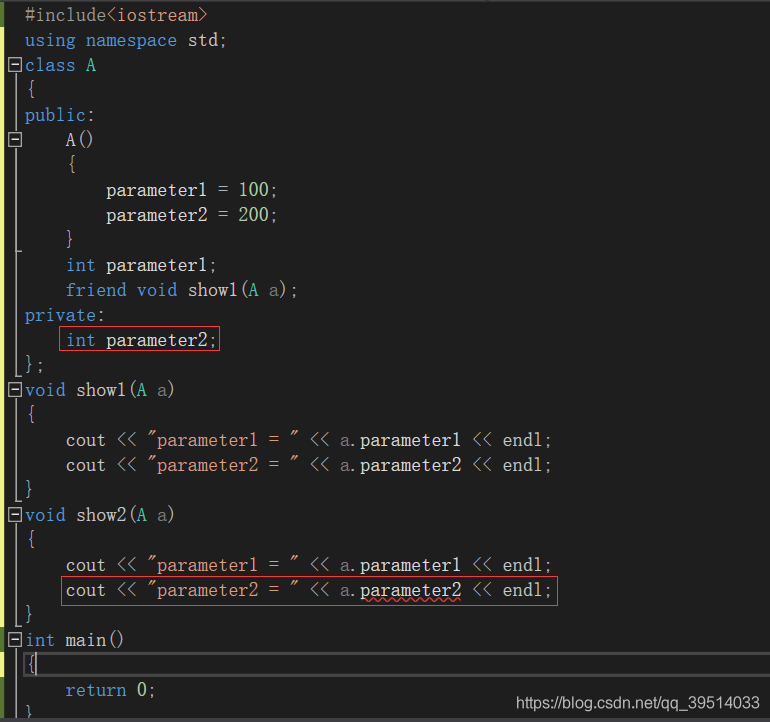Image resolution: width=770 pixels, height=722 pixels.
Task: Click the 'private:' access specifier
Action: point(65,315)
